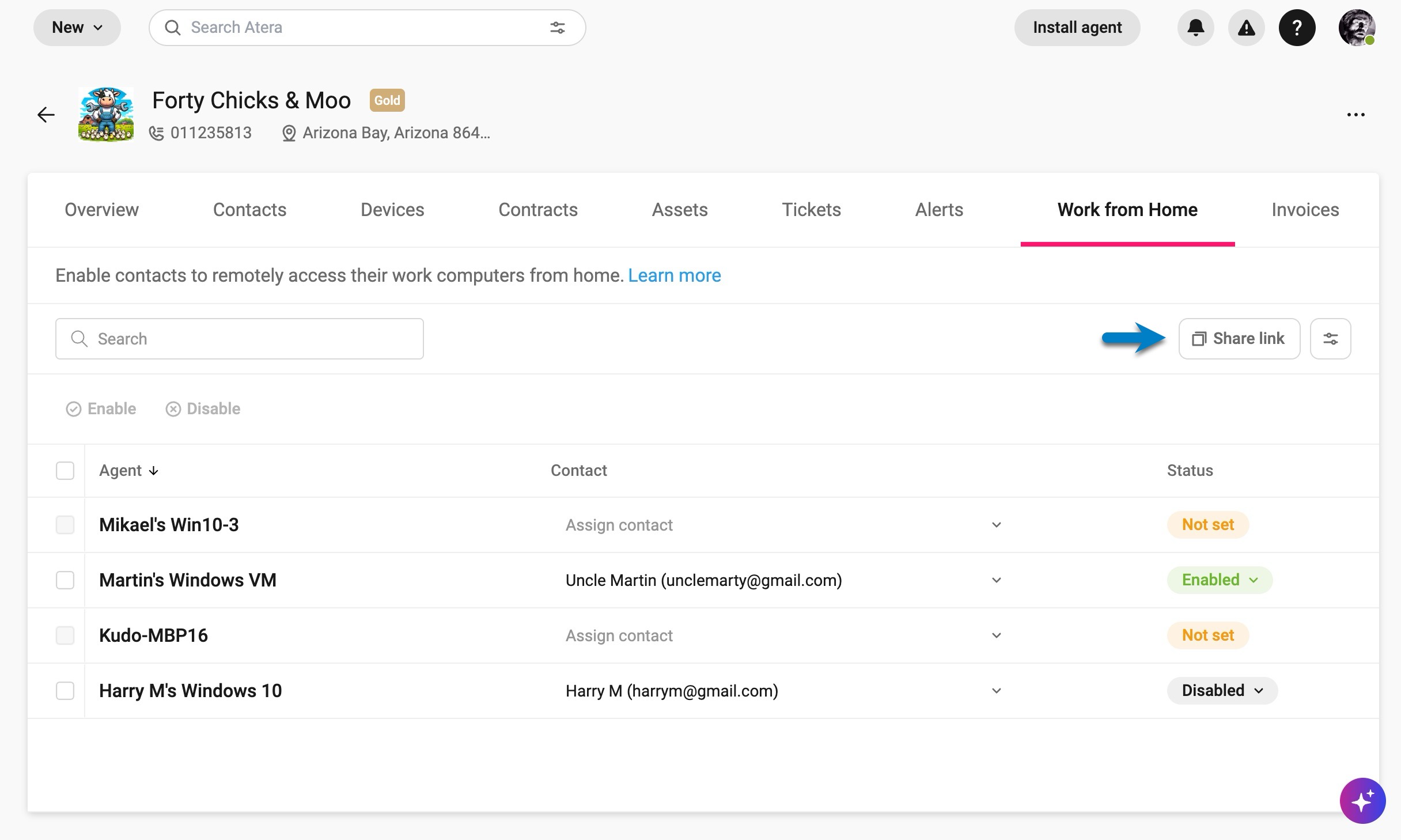
Task: Click the Arizona Bay address text
Action: click(396, 133)
